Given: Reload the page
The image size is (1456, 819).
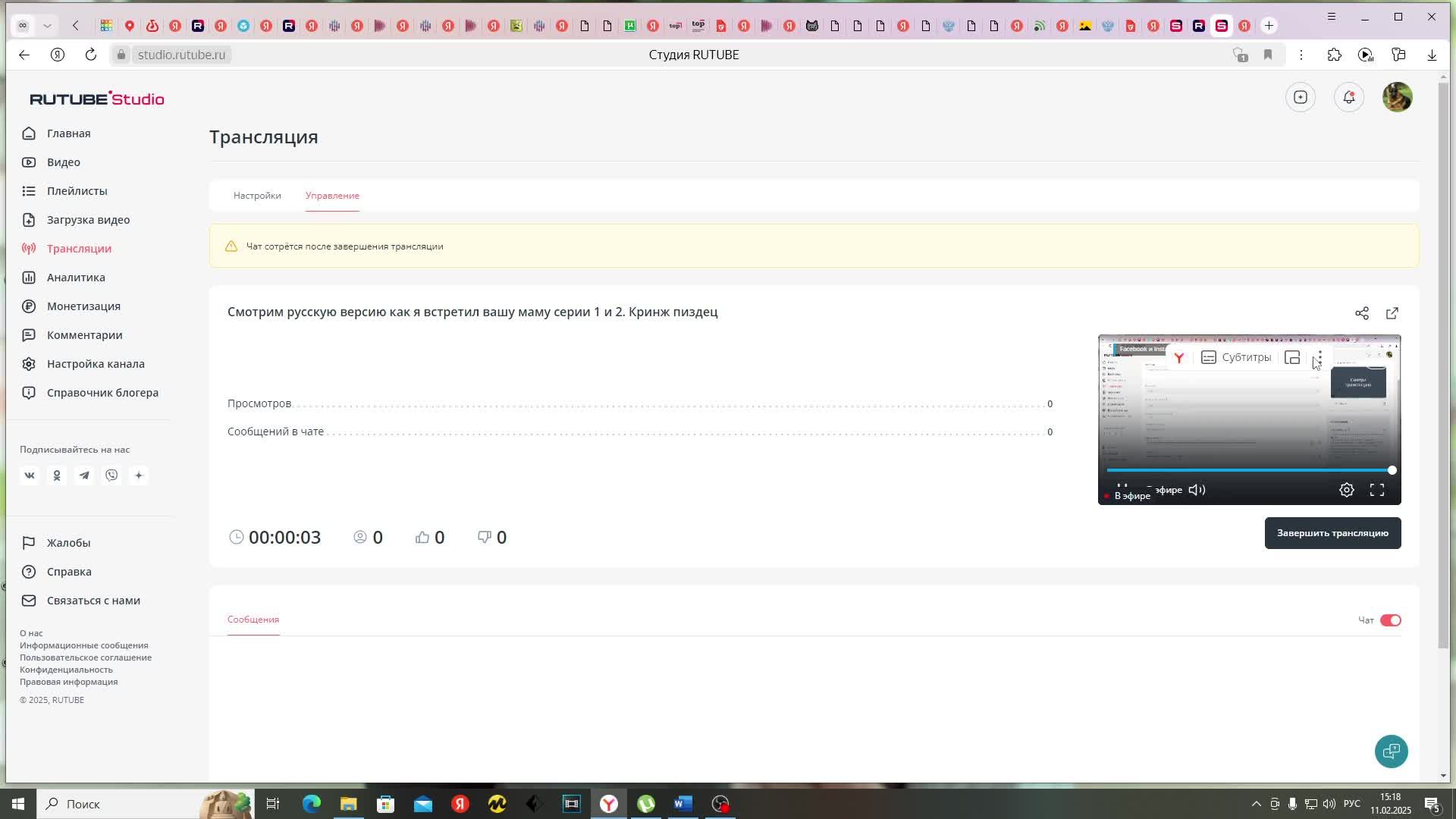Looking at the screenshot, I should pos(91,55).
